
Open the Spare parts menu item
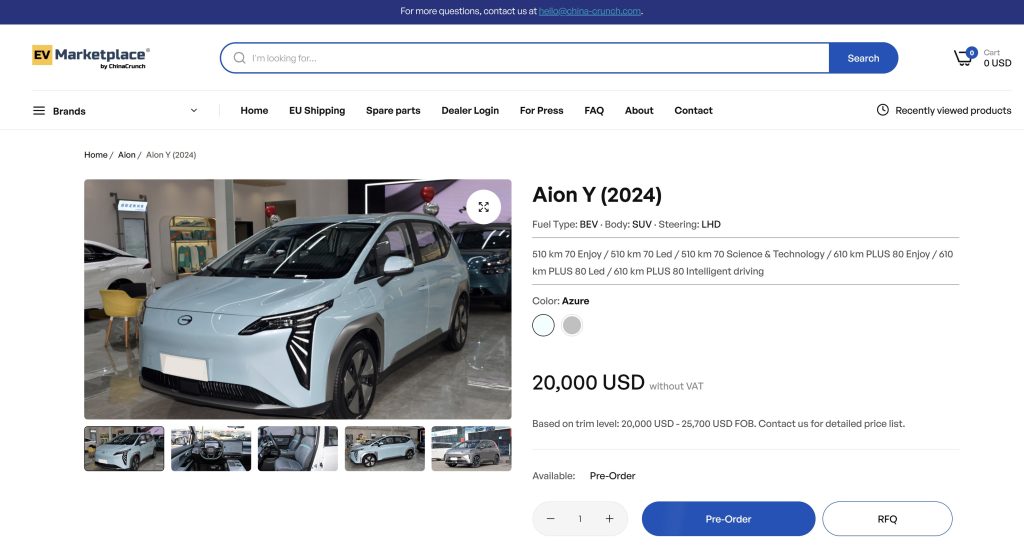(393, 110)
